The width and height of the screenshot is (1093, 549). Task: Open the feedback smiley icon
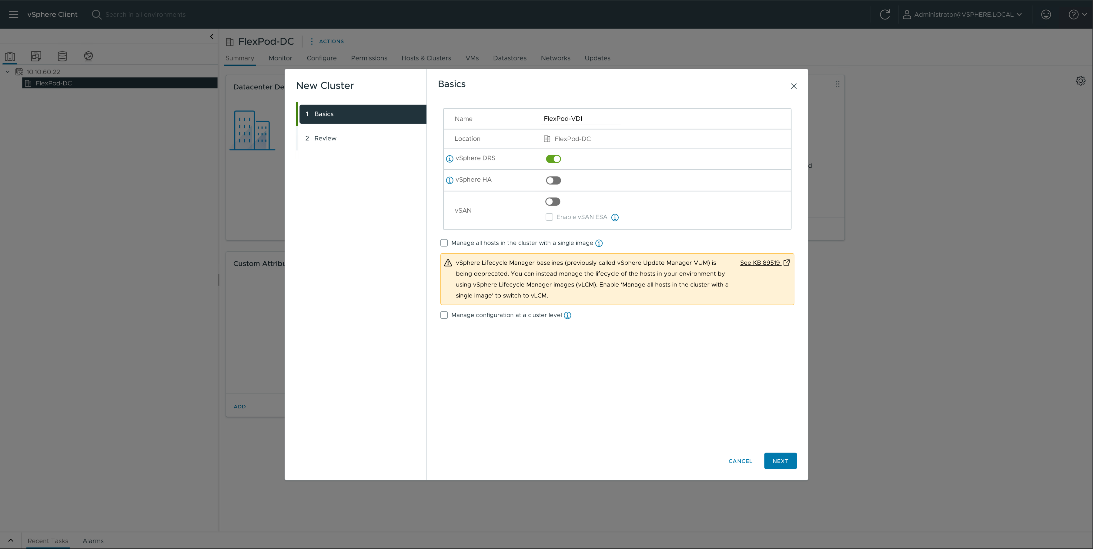(1046, 14)
